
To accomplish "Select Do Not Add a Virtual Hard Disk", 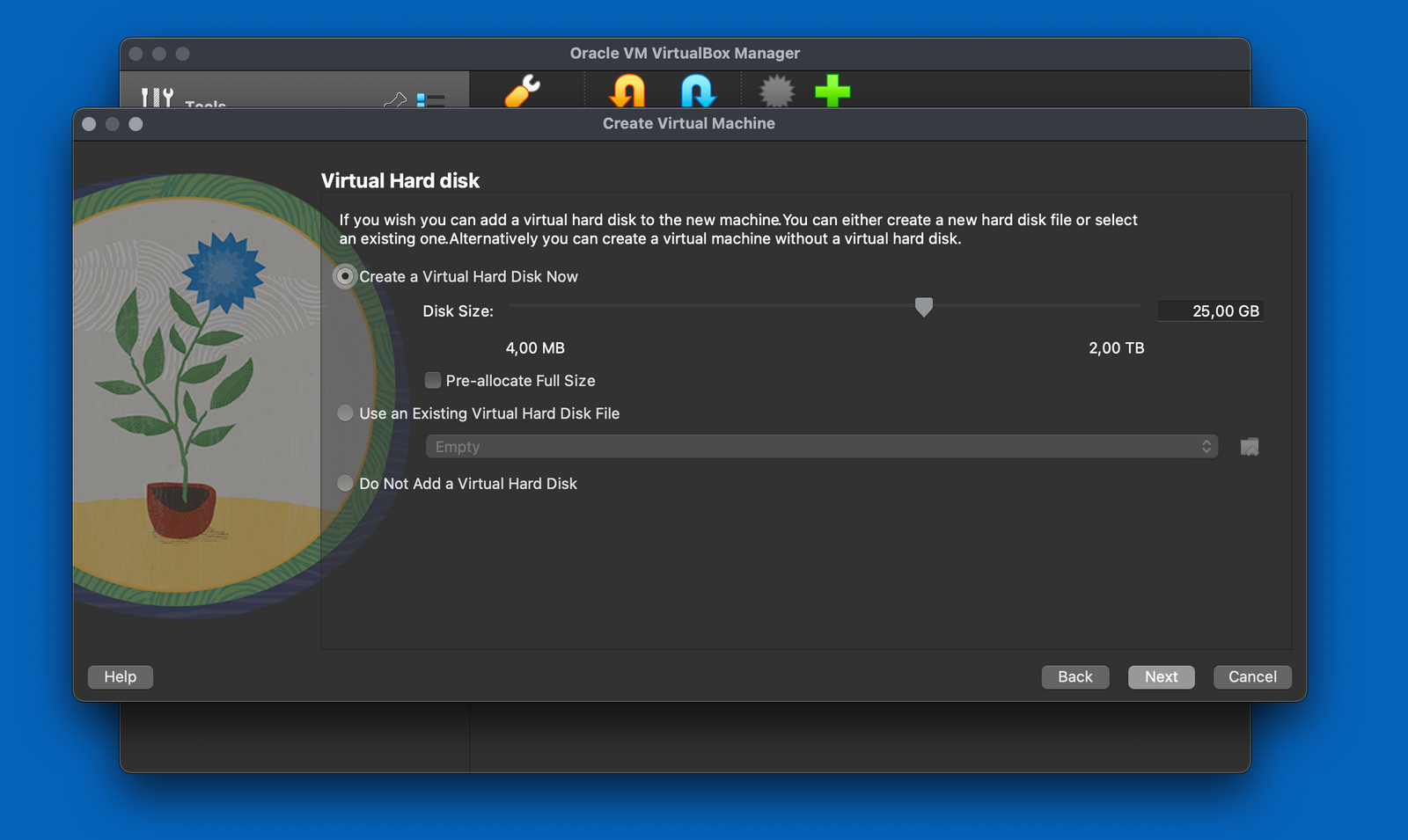I will (345, 484).
